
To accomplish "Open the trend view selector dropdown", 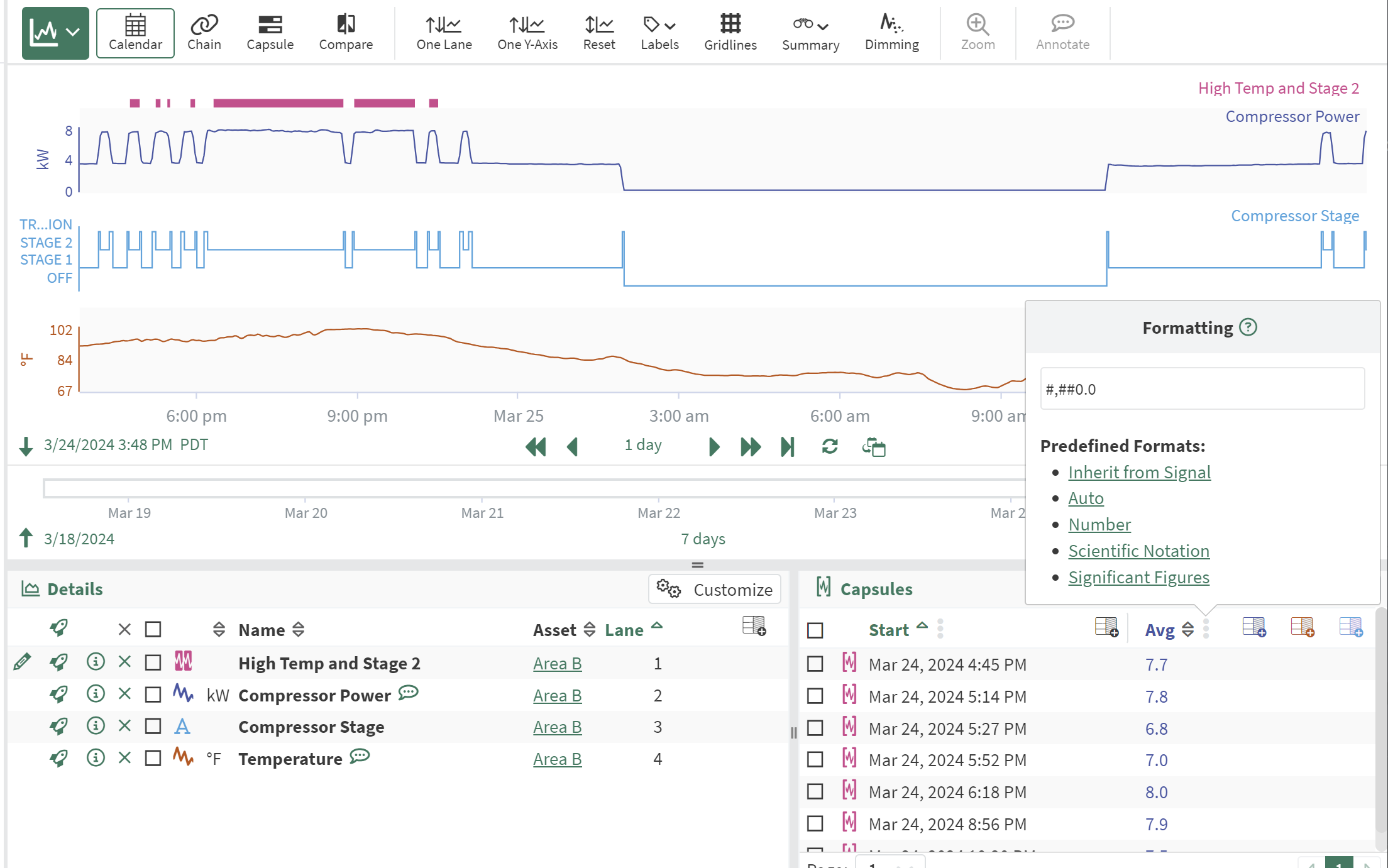I will click(55, 33).
